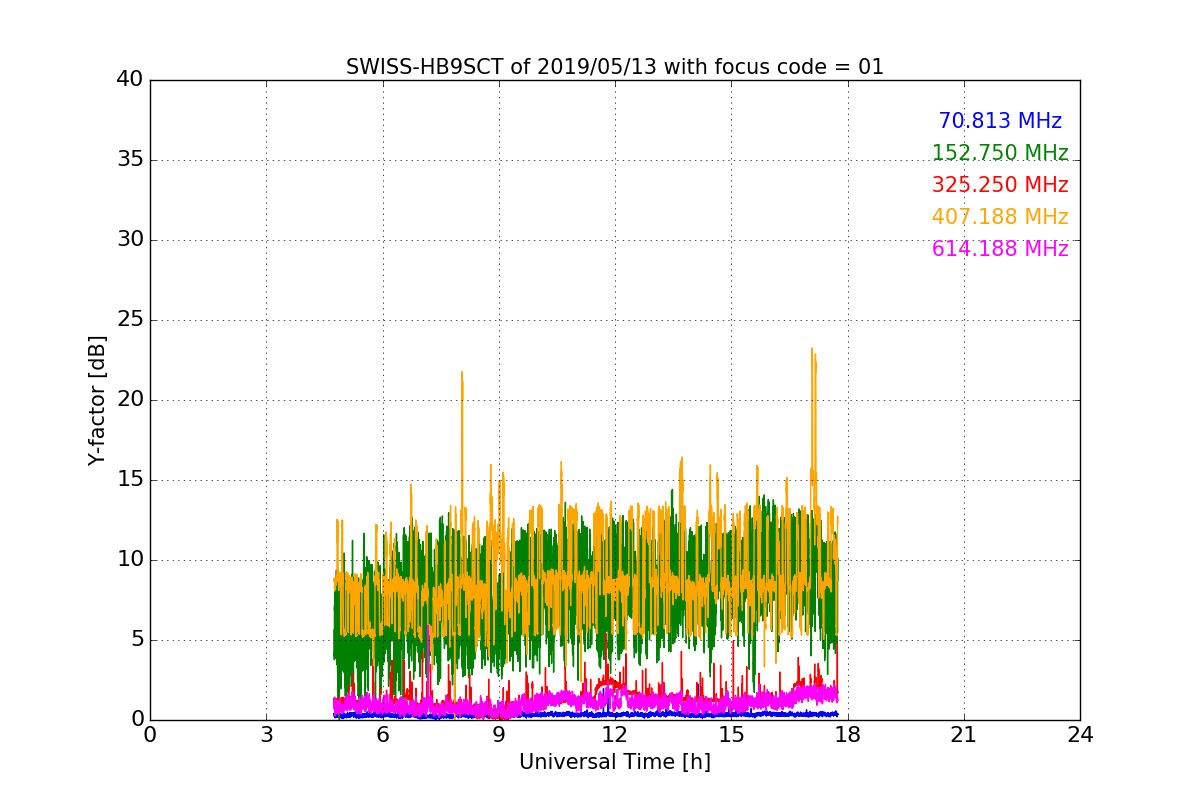Viewport: 1200px width, 800px height.
Task: Click the x-axis tick label 0
Action: (x=150, y=735)
